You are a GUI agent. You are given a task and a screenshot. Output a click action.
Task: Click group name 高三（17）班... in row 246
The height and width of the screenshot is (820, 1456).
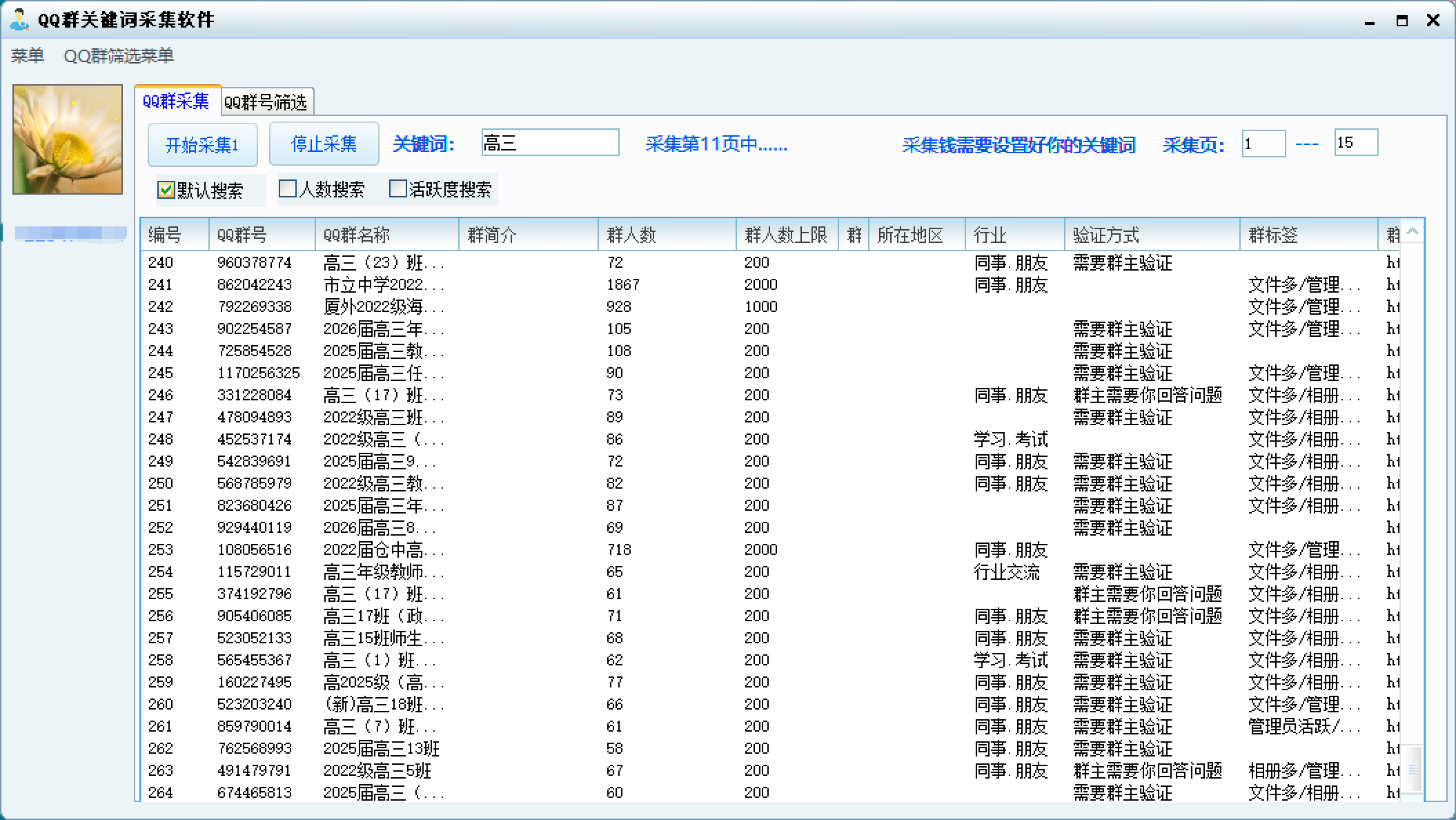[x=383, y=395]
